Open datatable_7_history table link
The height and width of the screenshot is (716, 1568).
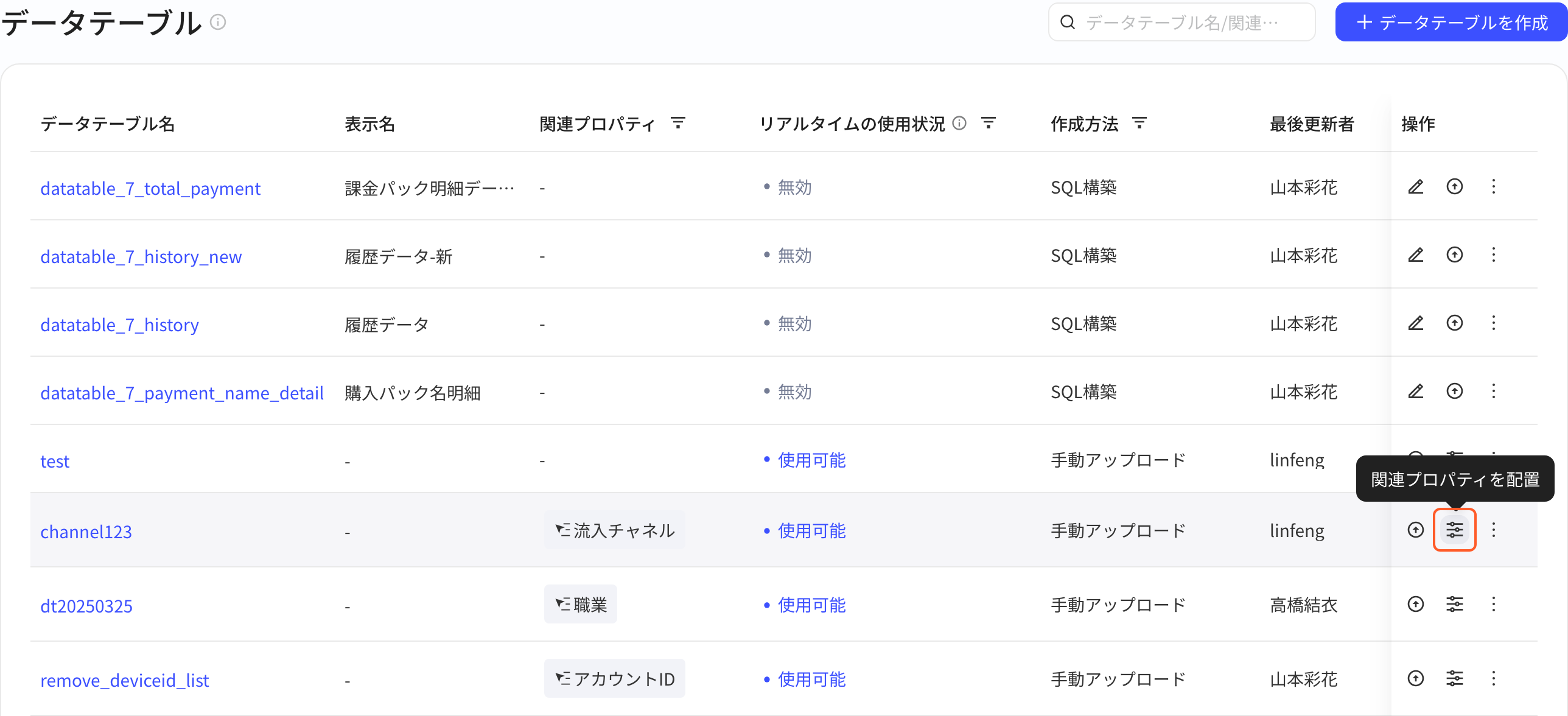point(120,325)
